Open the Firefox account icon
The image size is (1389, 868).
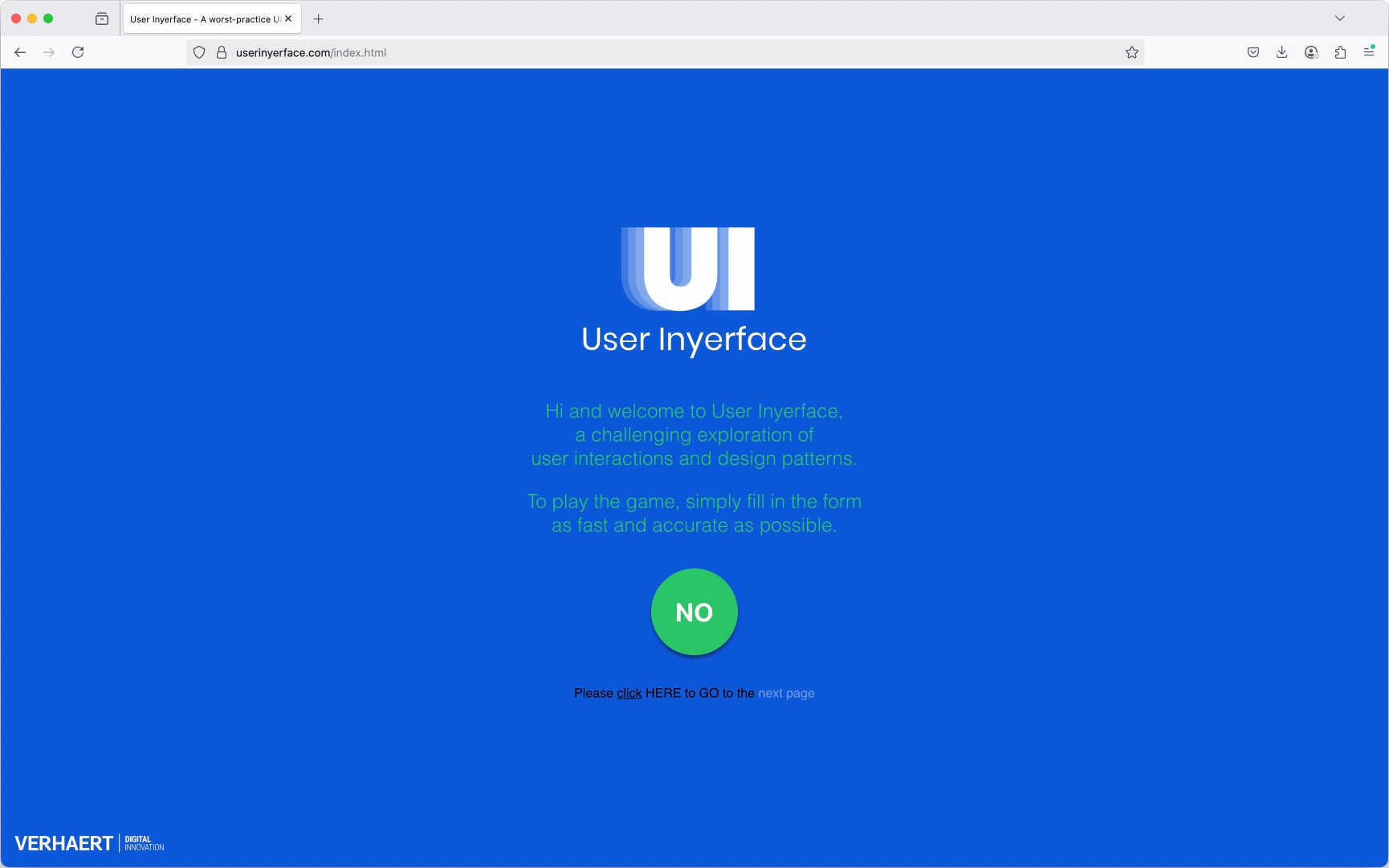tap(1311, 52)
